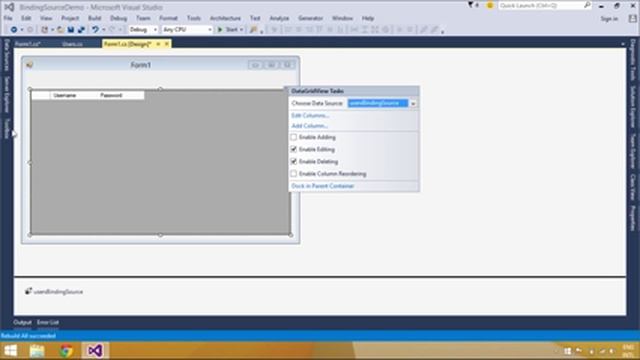
Task: Open the Format menu
Action: coord(168,18)
